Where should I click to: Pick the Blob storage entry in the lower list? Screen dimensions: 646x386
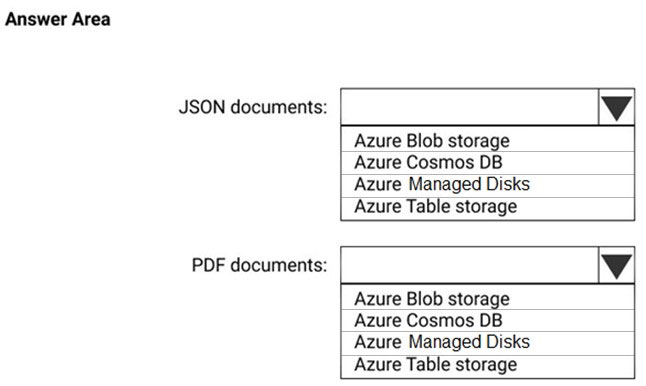coord(487,299)
